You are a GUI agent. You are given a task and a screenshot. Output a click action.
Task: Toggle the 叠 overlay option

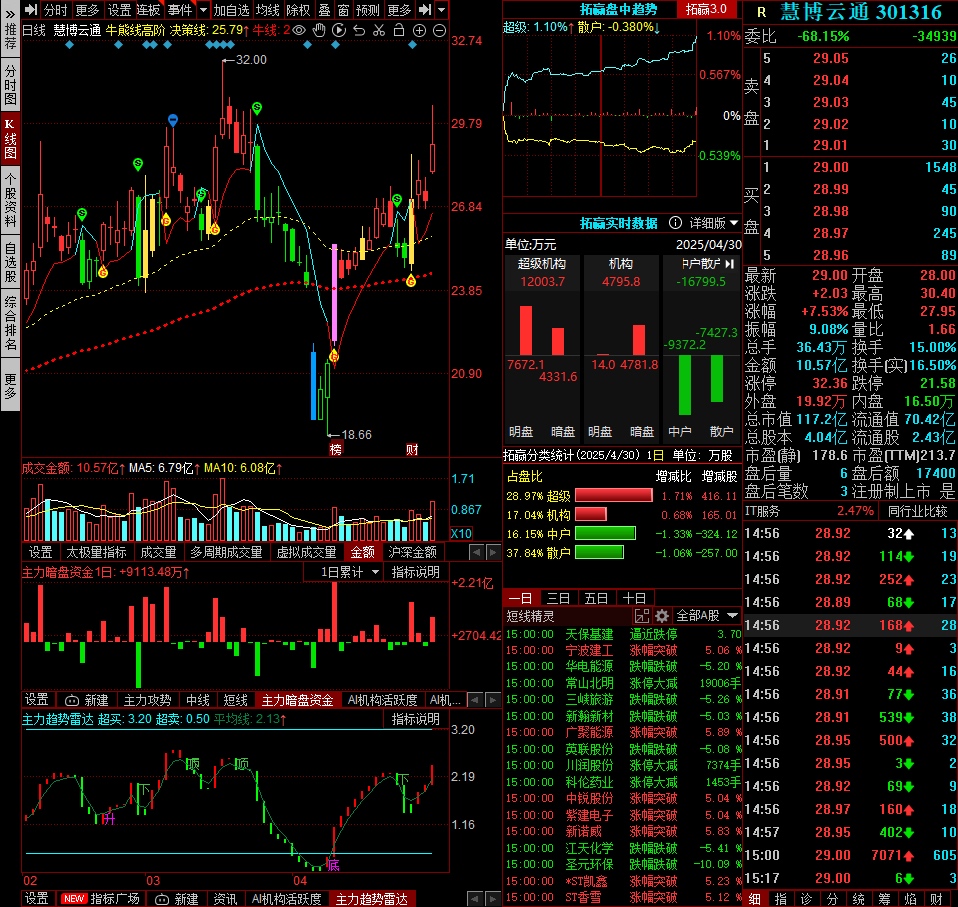coord(324,10)
